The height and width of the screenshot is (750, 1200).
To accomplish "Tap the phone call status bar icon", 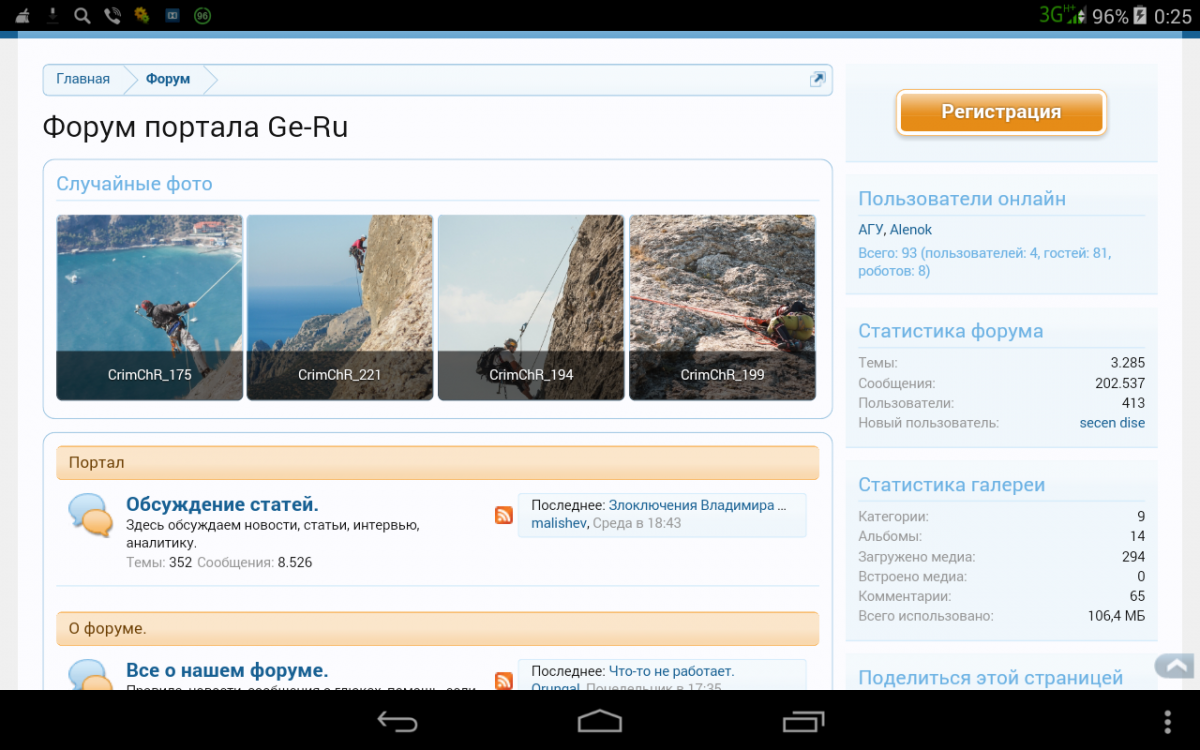I will (112, 15).
